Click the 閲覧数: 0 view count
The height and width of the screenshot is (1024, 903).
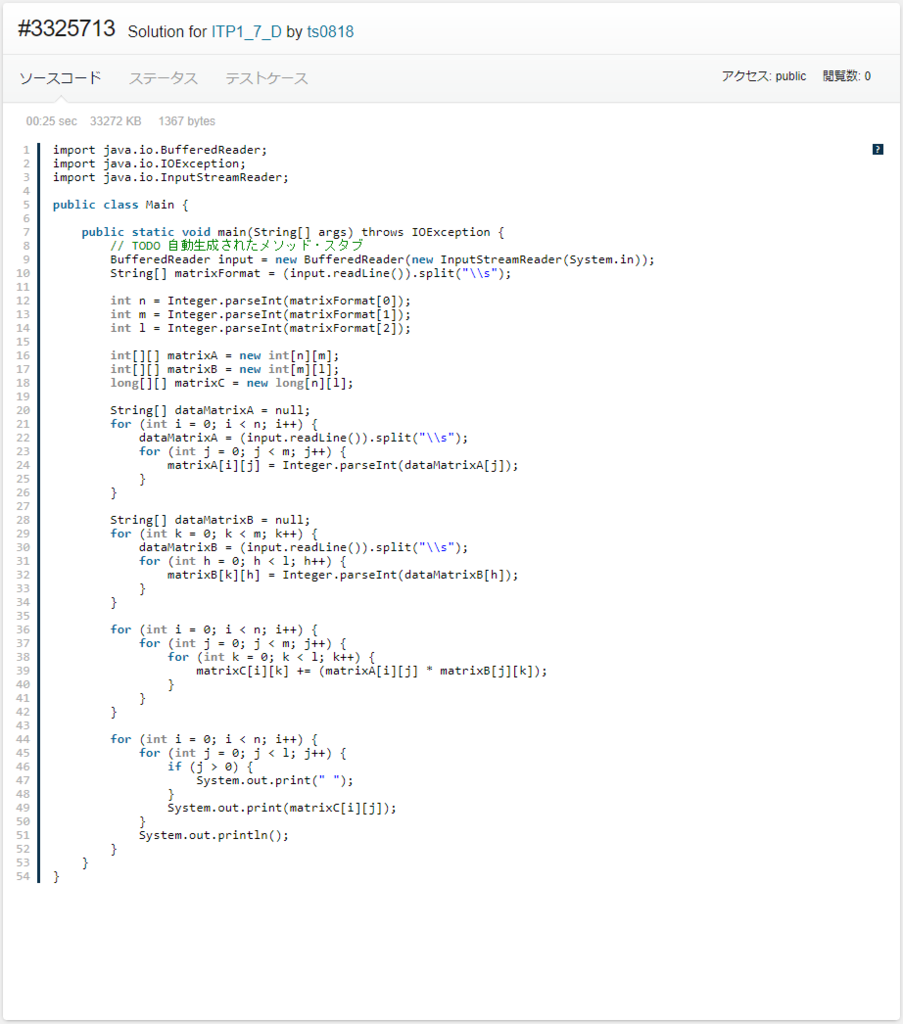(846, 76)
